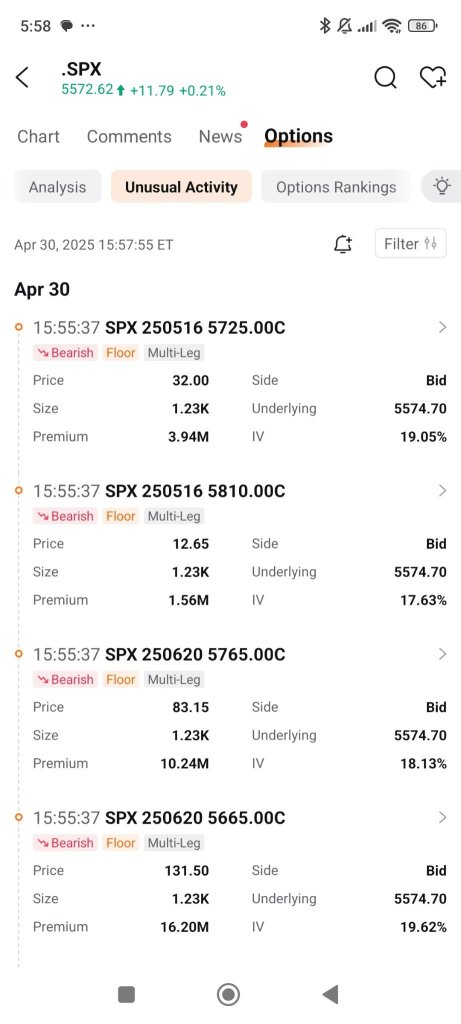Image resolution: width=461 pixels, height=1024 pixels.
Task: Tap the alert bell icon
Action: click(x=343, y=244)
